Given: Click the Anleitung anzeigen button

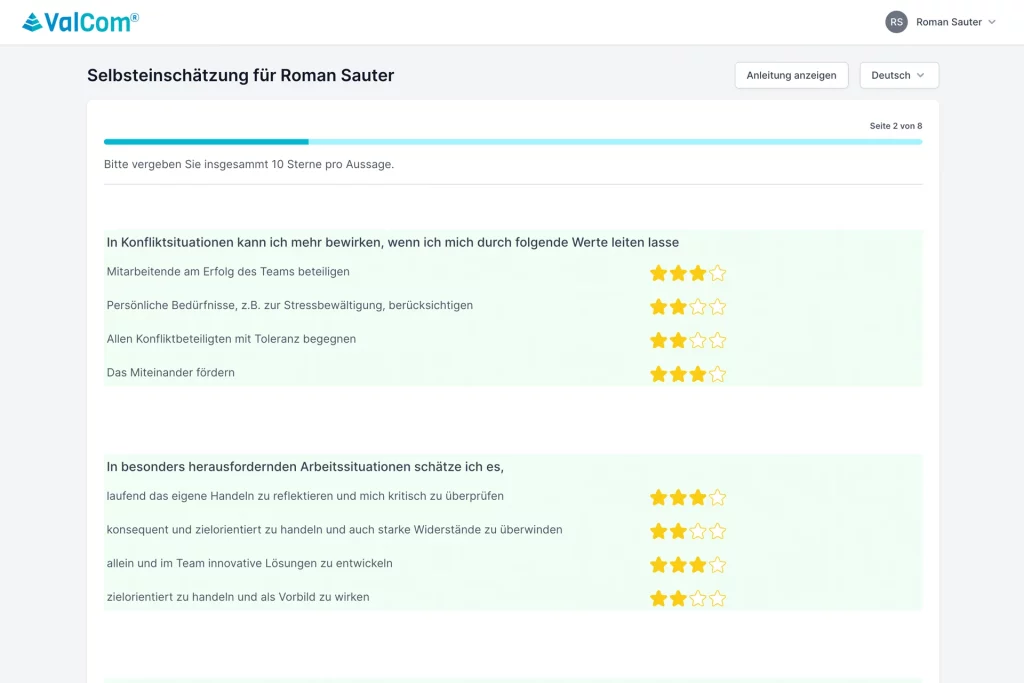Looking at the screenshot, I should [791, 75].
